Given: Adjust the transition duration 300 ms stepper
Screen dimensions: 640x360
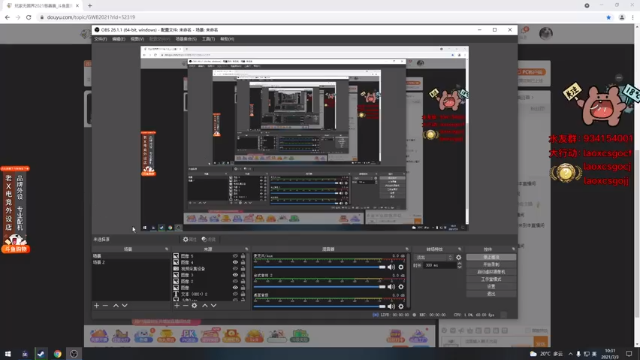Looking at the screenshot, I should click(x=459, y=265).
